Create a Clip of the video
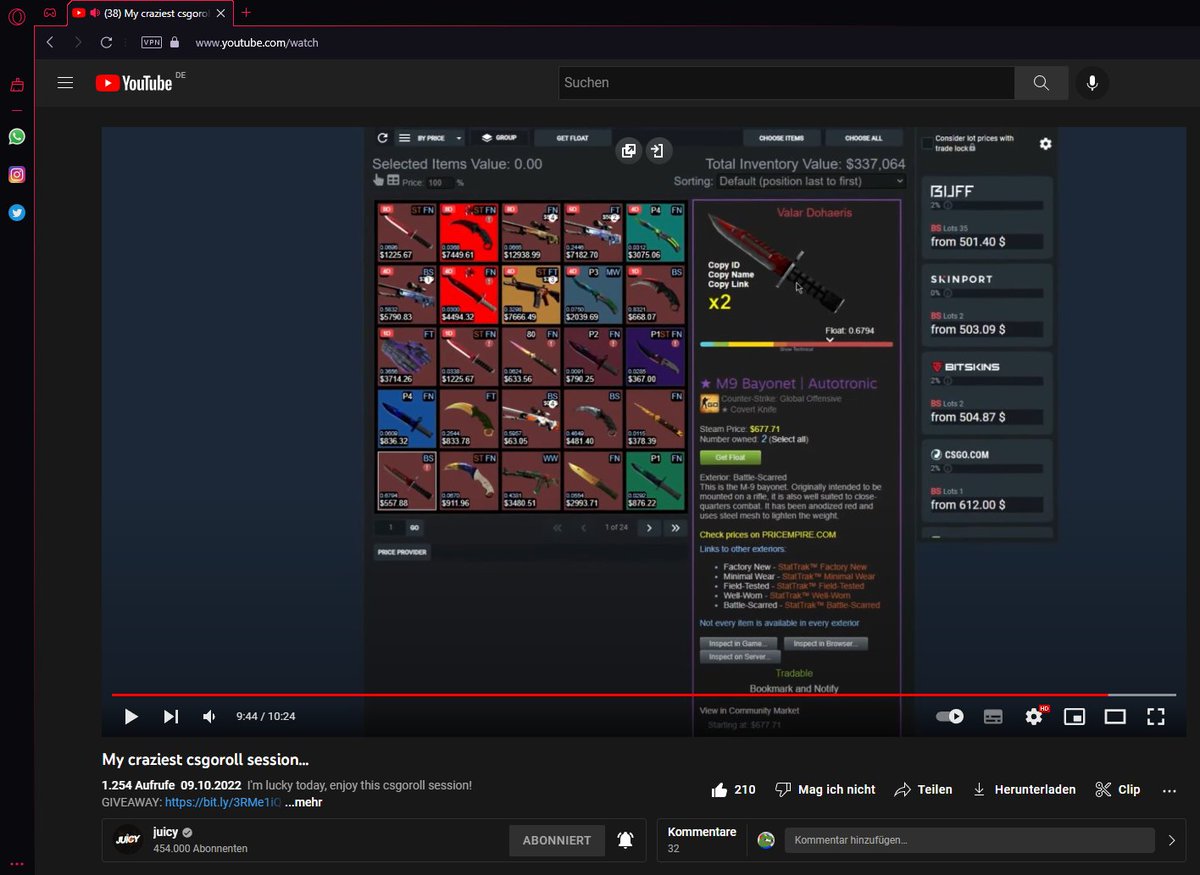The image size is (1200, 875). pyautogui.click(x=1117, y=789)
